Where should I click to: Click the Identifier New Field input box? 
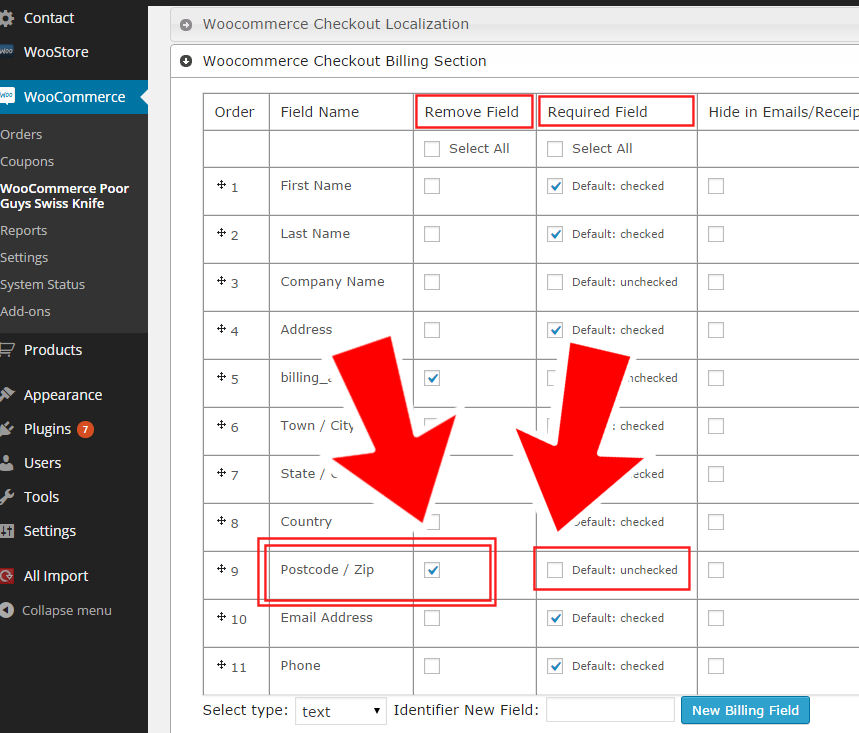point(610,709)
